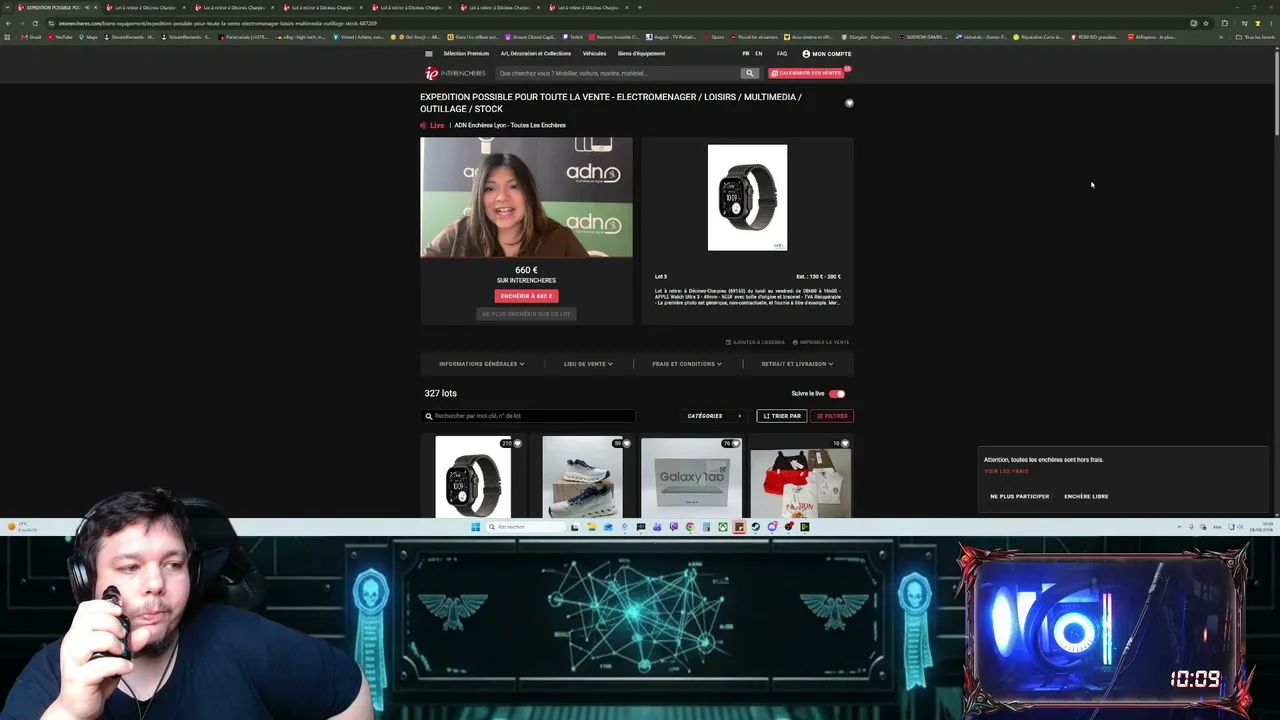
Task: Click Ne plus participer in the notice
Action: pos(1020,497)
